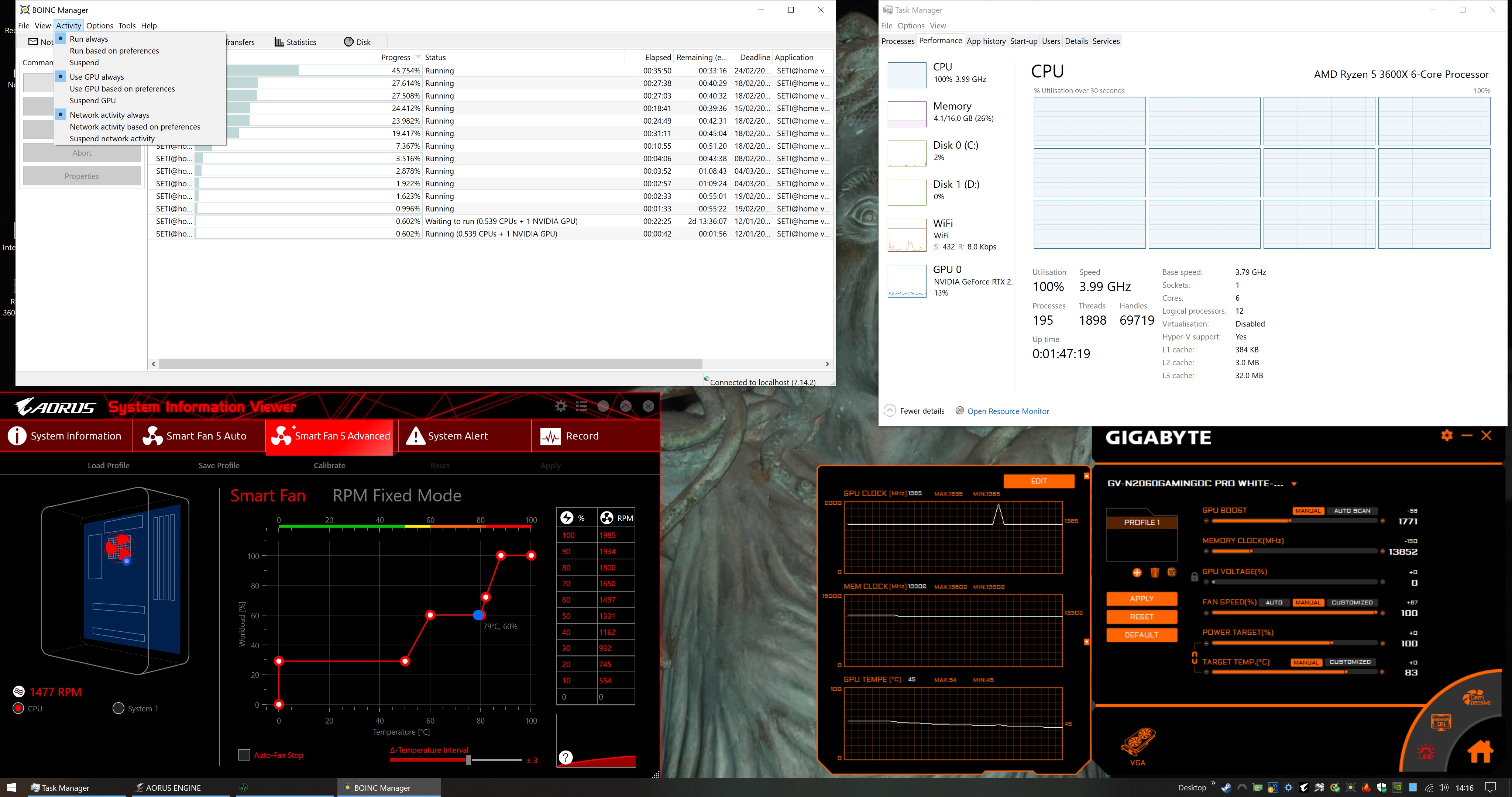1512x797 pixels.
Task: Click the VNC tray icon
Action: click(1273, 788)
